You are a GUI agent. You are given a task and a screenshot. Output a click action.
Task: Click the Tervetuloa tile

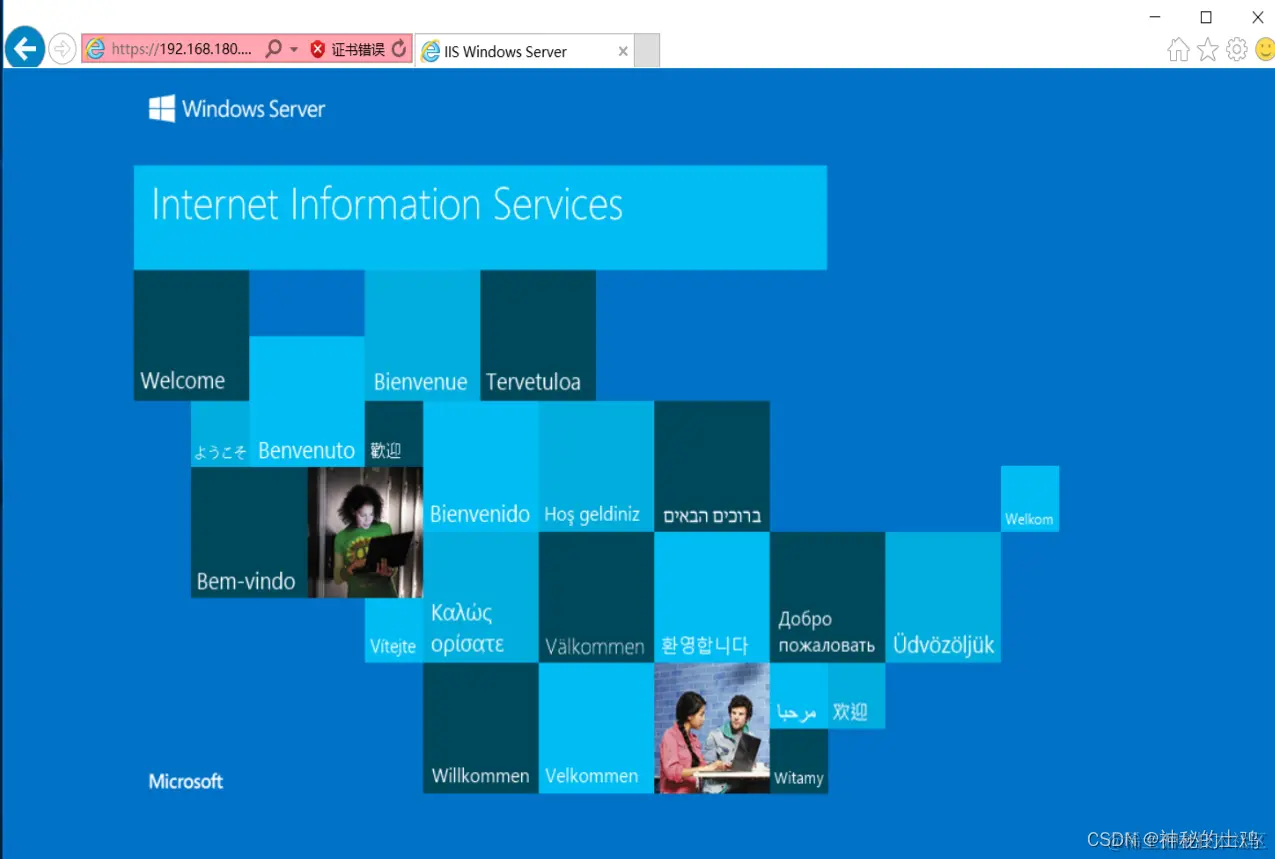pyautogui.click(x=538, y=335)
